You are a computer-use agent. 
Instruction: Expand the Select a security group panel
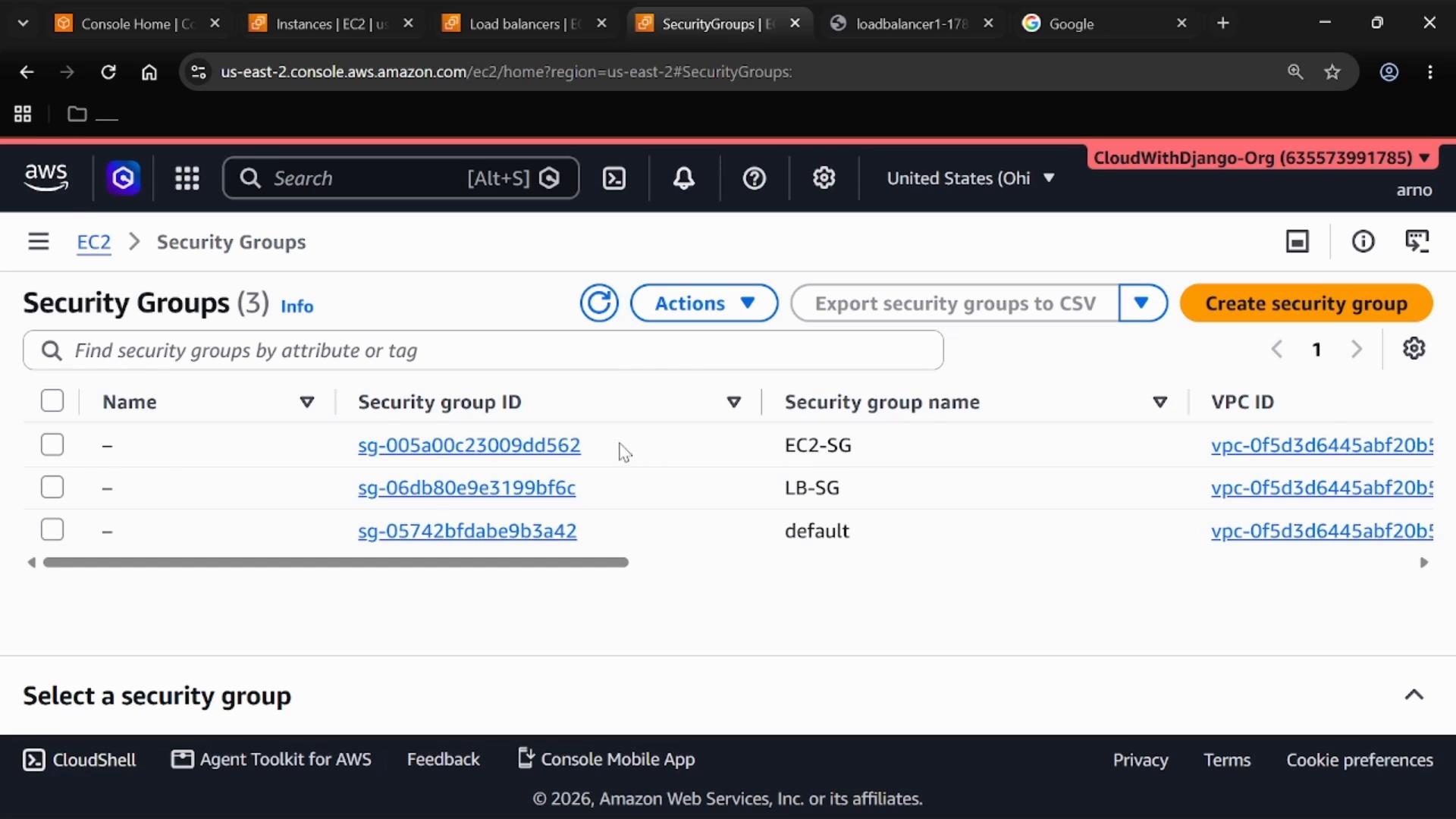point(1414,695)
